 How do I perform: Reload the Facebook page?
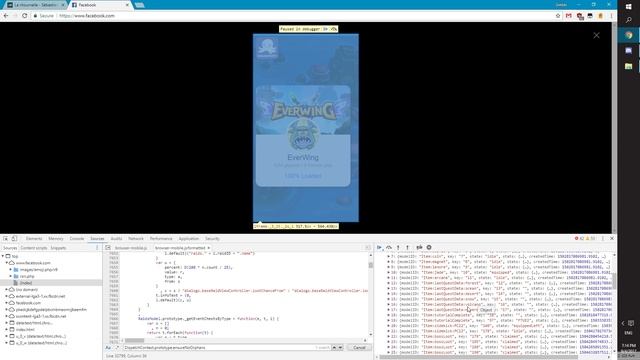click(x=24, y=16)
